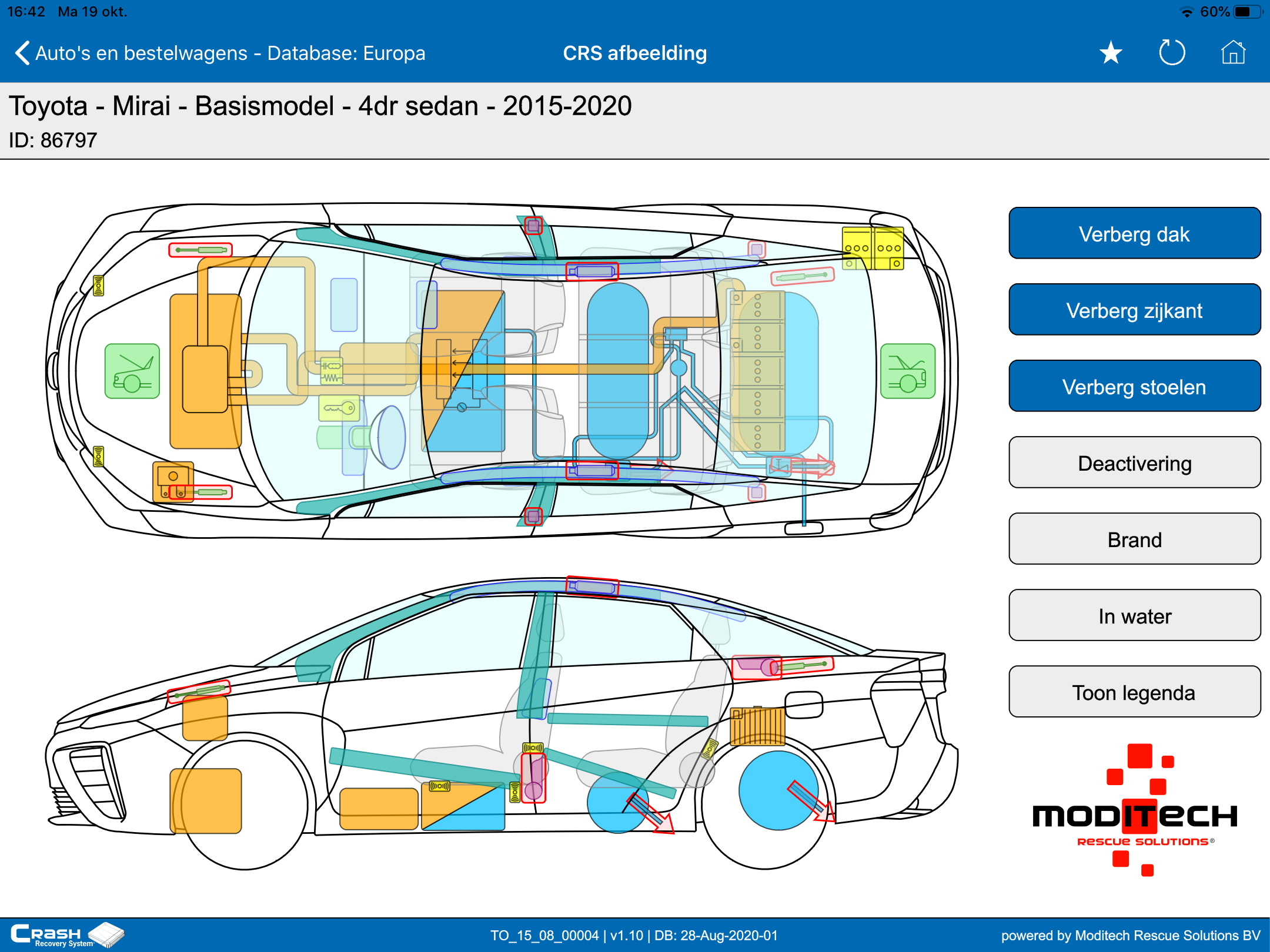The height and width of the screenshot is (952, 1270).
Task: Tap front orange motor unit top view
Action: tap(205, 371)
